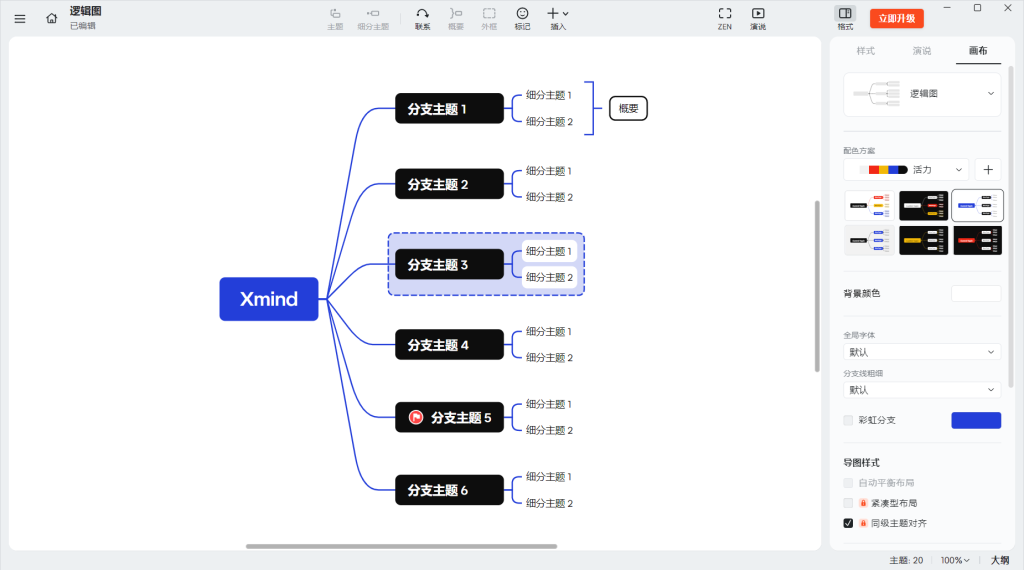Open the 100% zoom level dropdown

955,560
